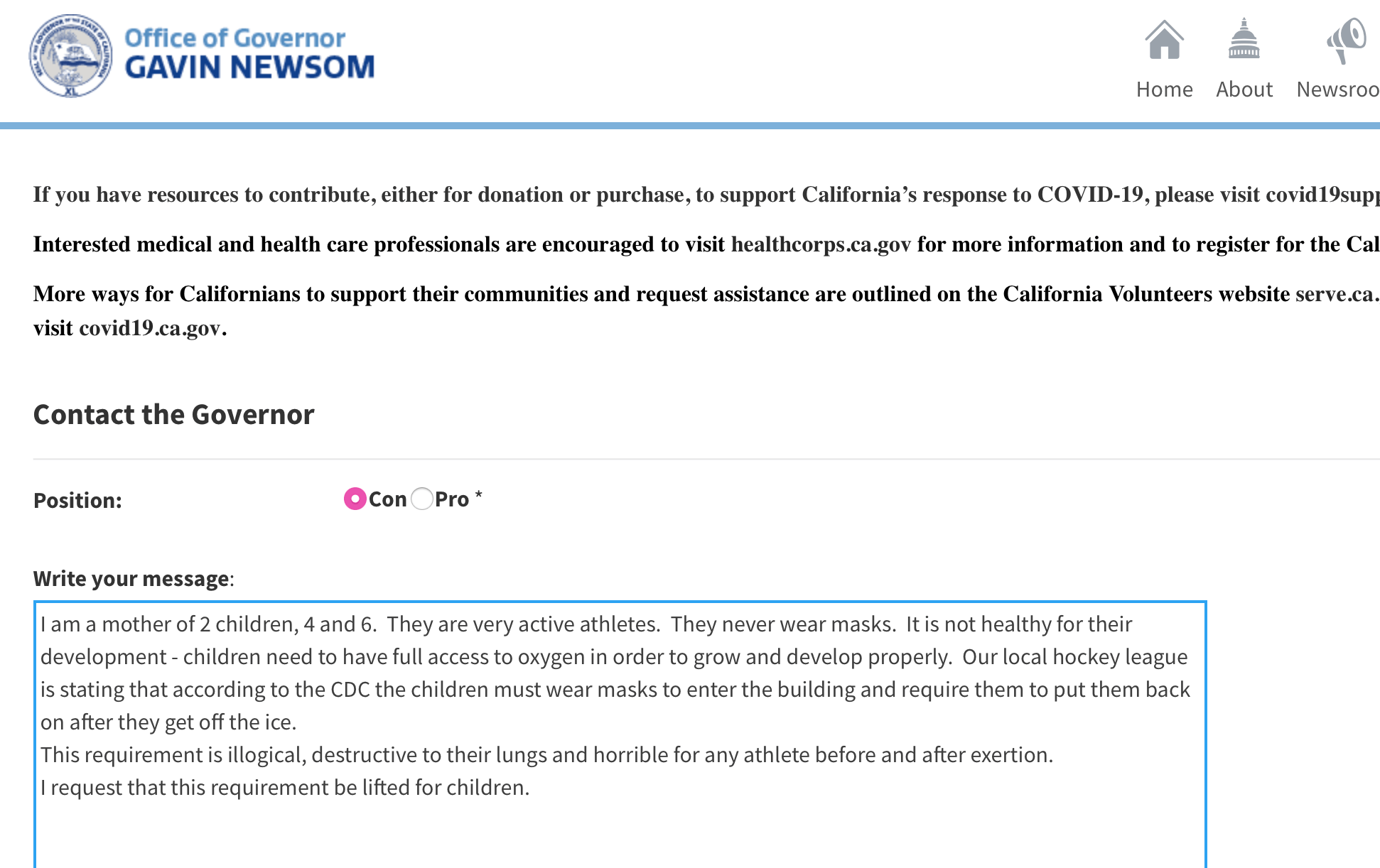1380x868 pixels.
Task: Open the Home menu label
Action: point(1164,89)
